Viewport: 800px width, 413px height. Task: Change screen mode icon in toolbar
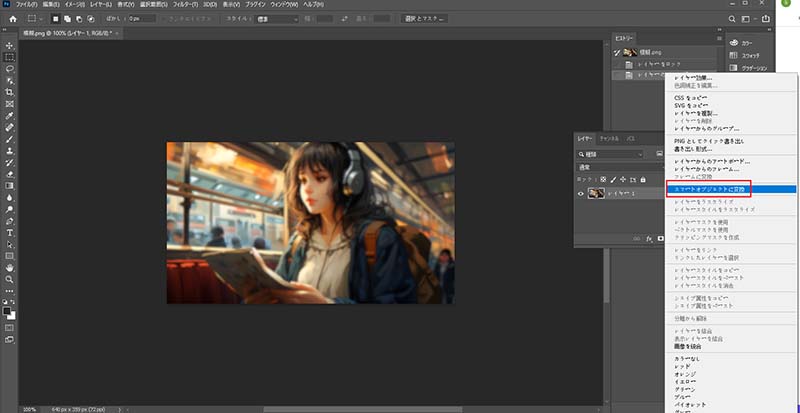pyautogui.click(x=9, y=339)
